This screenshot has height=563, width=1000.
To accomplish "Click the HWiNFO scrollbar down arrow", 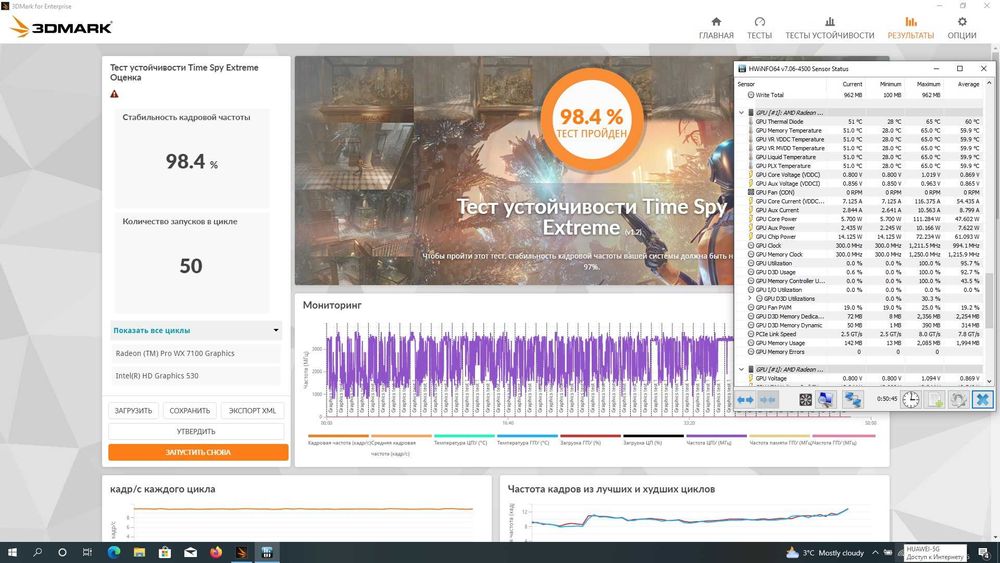I will coord(989,381).
